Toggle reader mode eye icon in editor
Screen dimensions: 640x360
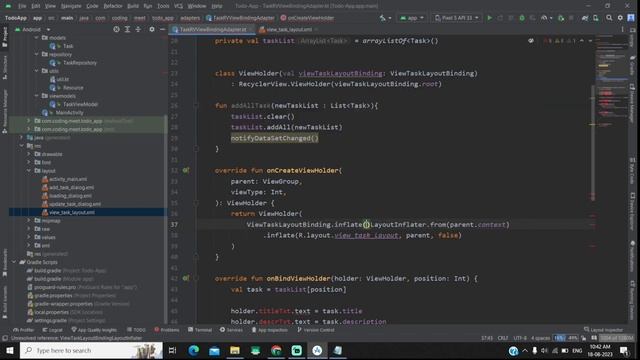[531, 41]
